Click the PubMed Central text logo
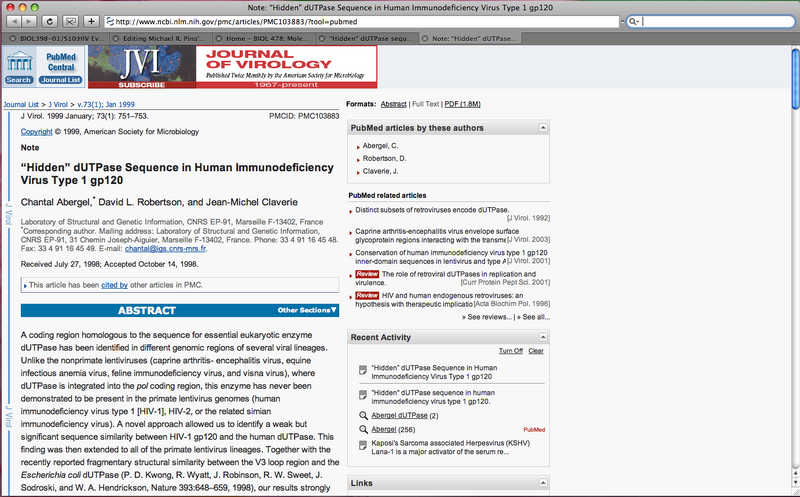 [61, 62]
